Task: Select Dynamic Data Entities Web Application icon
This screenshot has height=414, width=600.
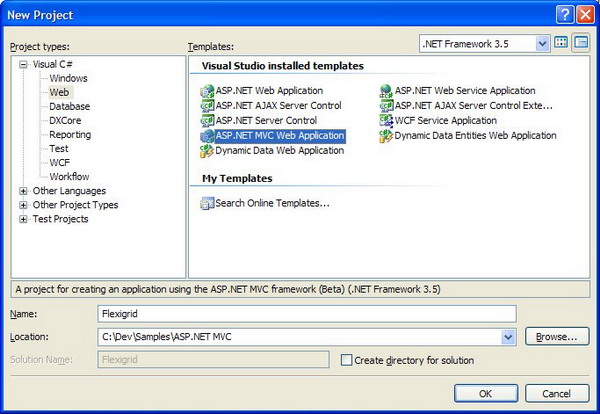Action: tap(386, 136)
